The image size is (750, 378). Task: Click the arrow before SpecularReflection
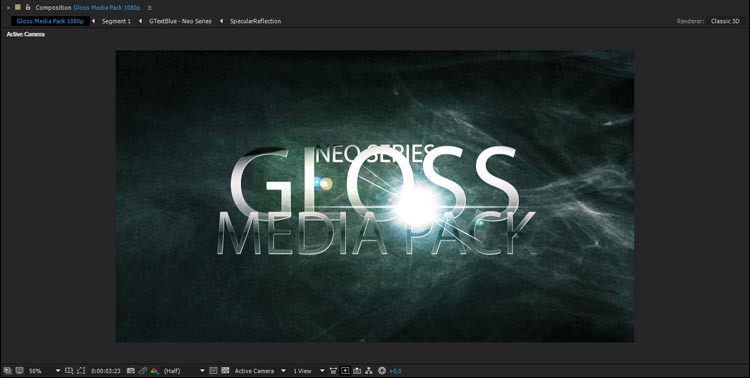click(x=221, y=21)
